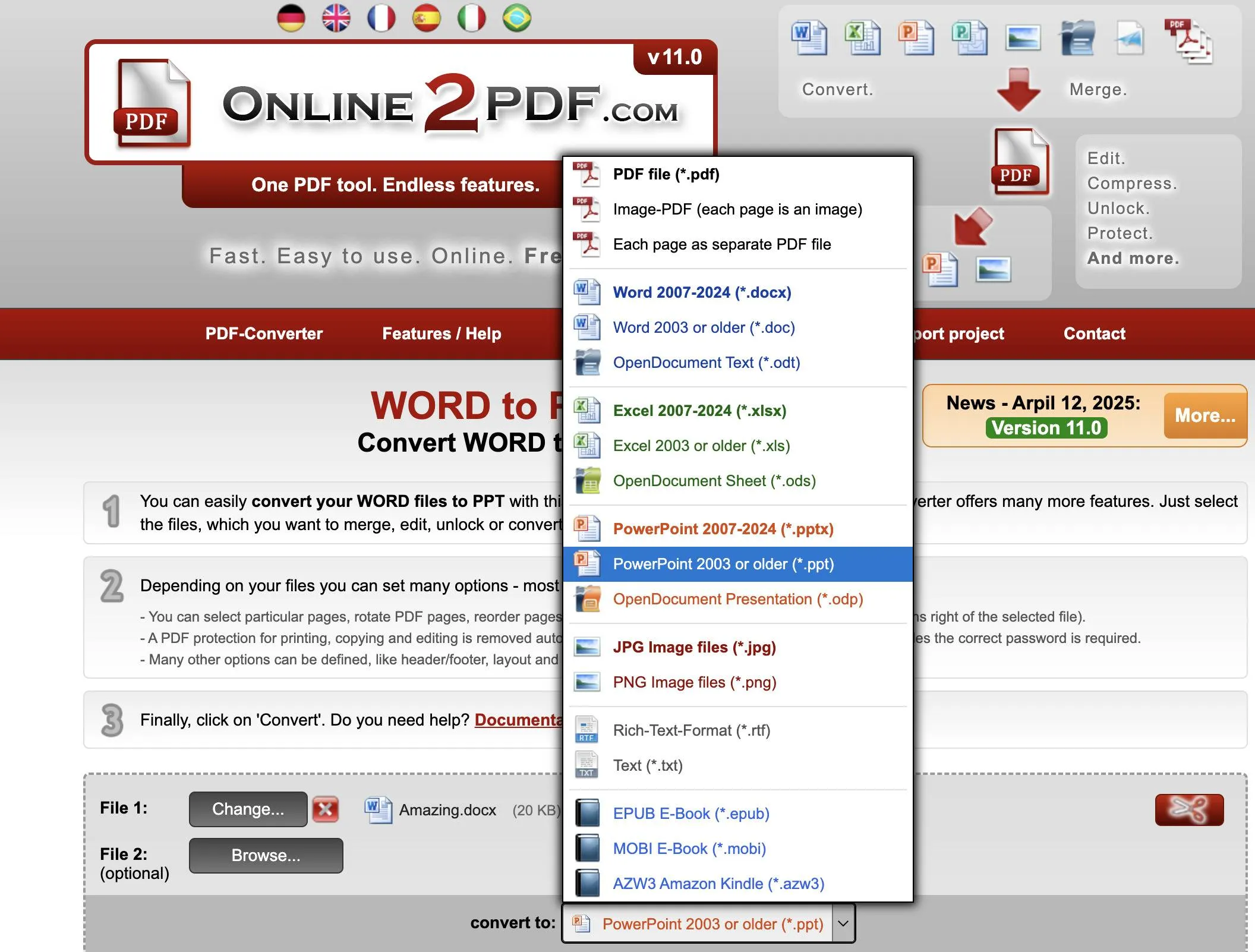
Task: Pick JPG Image files (*.jpg) option
Action: (x=694, y=647)
